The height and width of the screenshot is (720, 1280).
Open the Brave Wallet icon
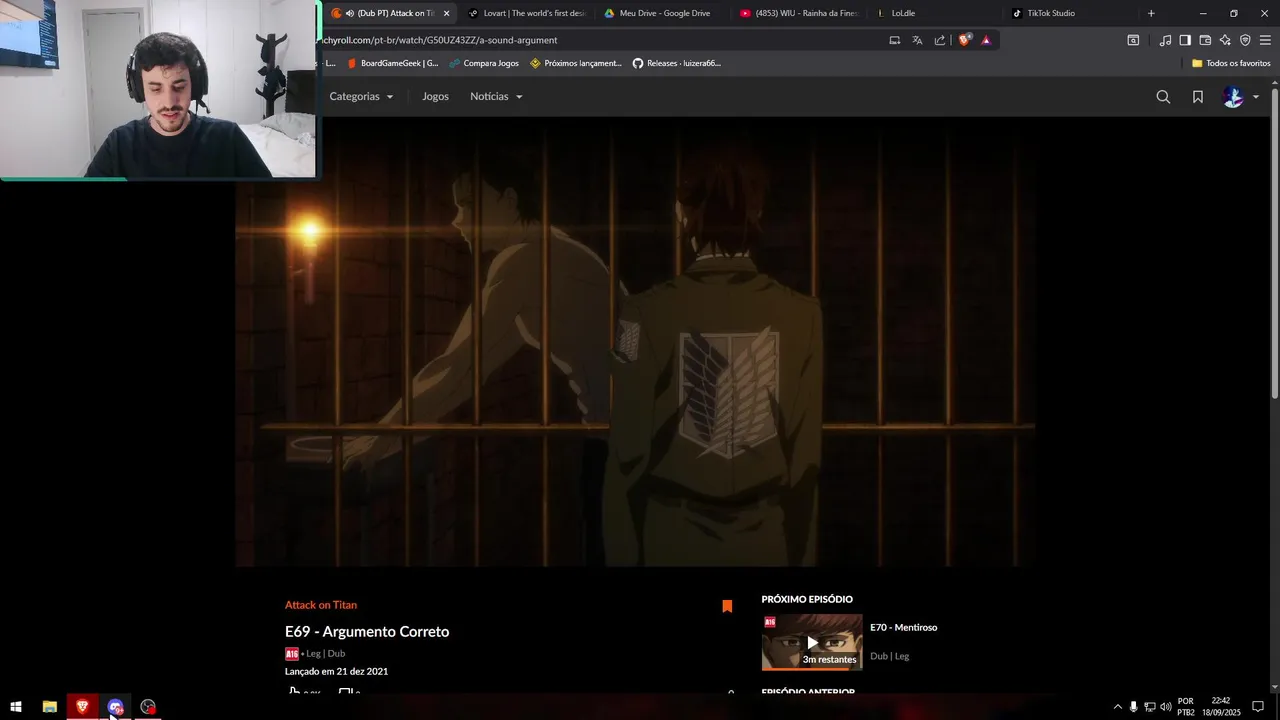(1205, 40)
